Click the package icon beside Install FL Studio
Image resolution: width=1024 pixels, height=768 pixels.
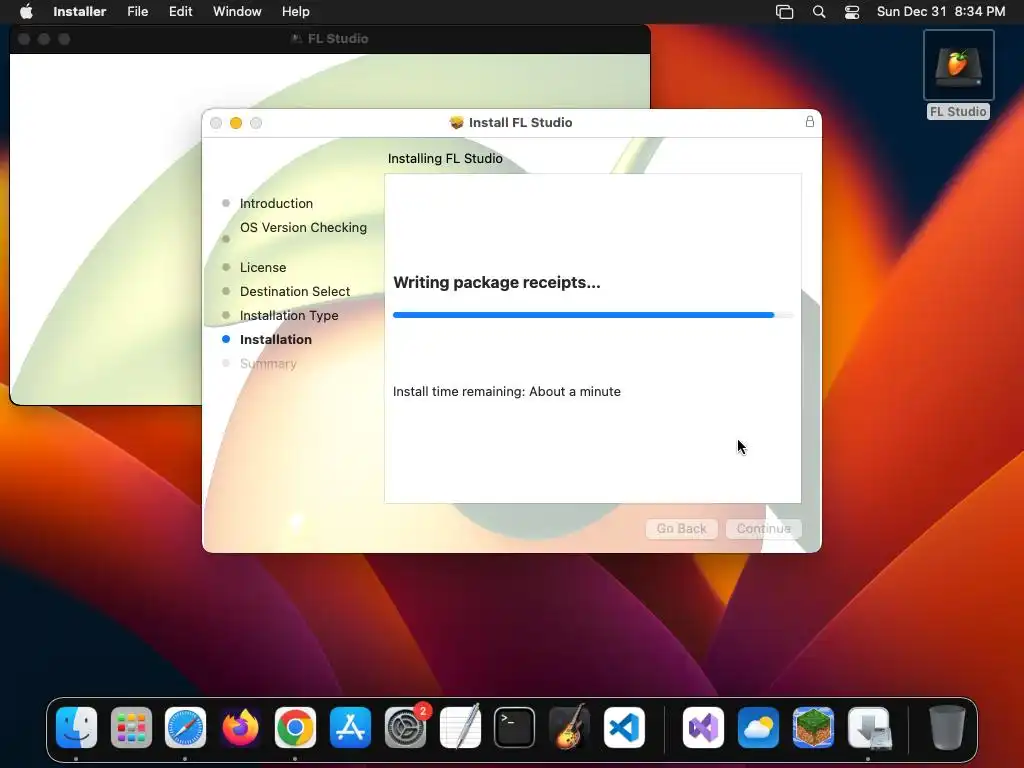tap(456, 122)
